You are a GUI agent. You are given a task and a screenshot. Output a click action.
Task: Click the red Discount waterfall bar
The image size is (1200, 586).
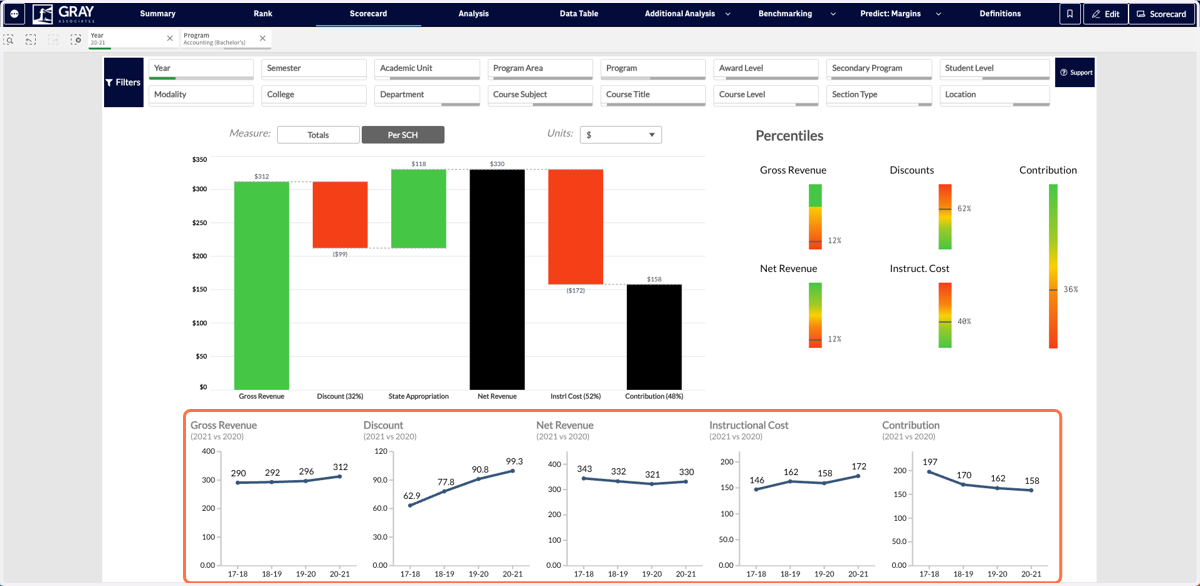tap(340, 215)
